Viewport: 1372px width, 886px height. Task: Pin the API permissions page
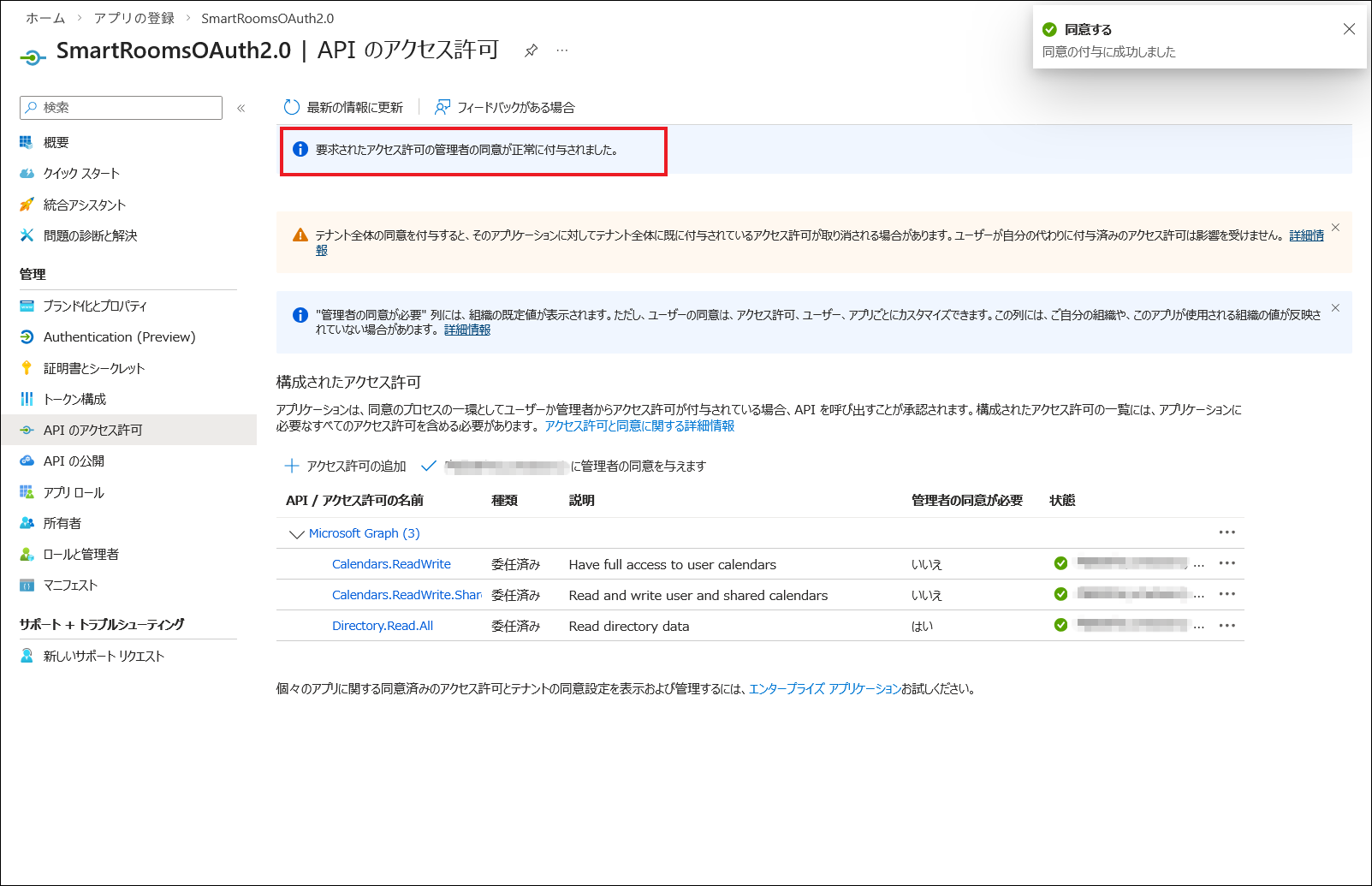pos(531,51)
